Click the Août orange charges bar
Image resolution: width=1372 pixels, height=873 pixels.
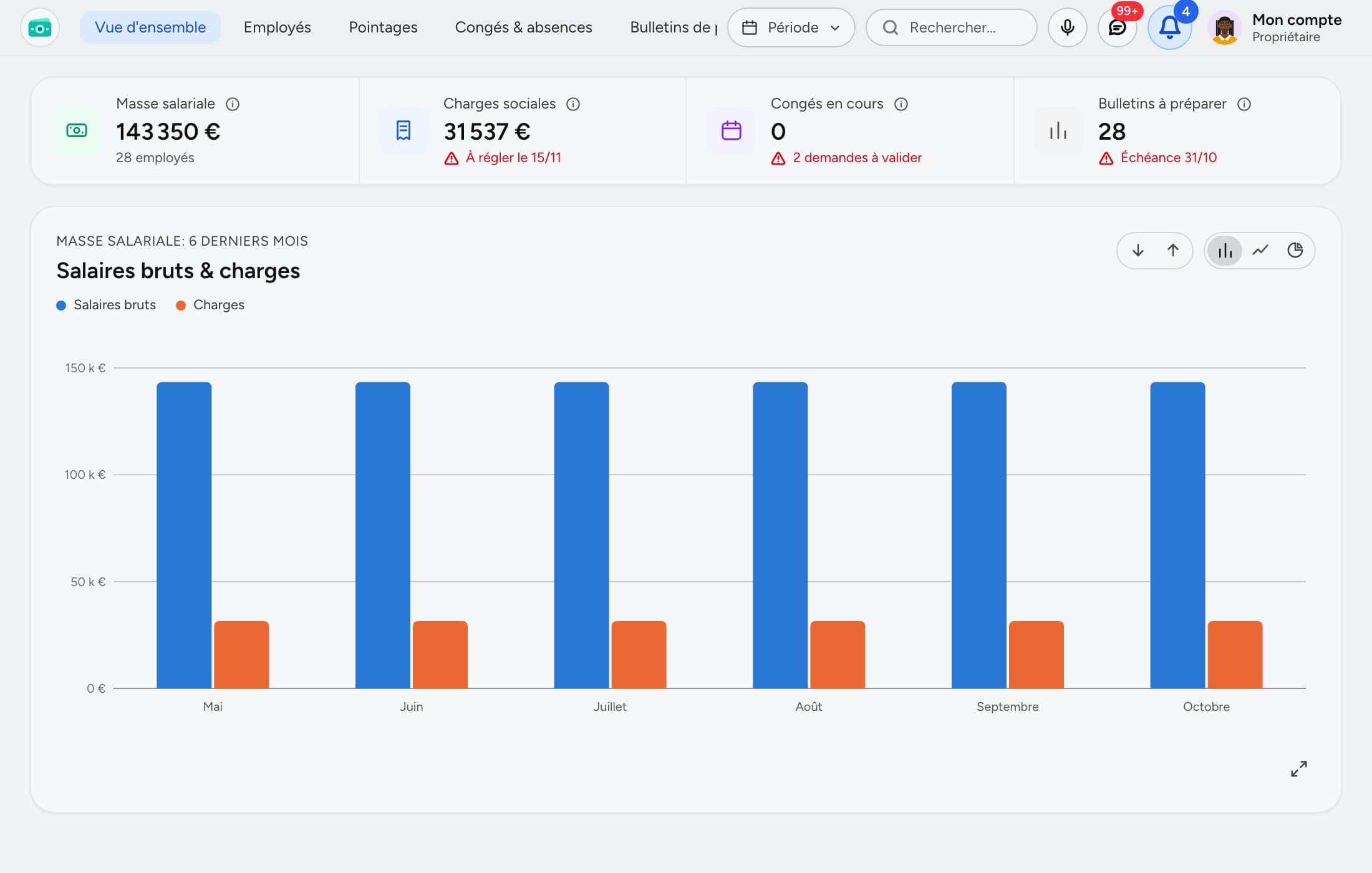838,655
